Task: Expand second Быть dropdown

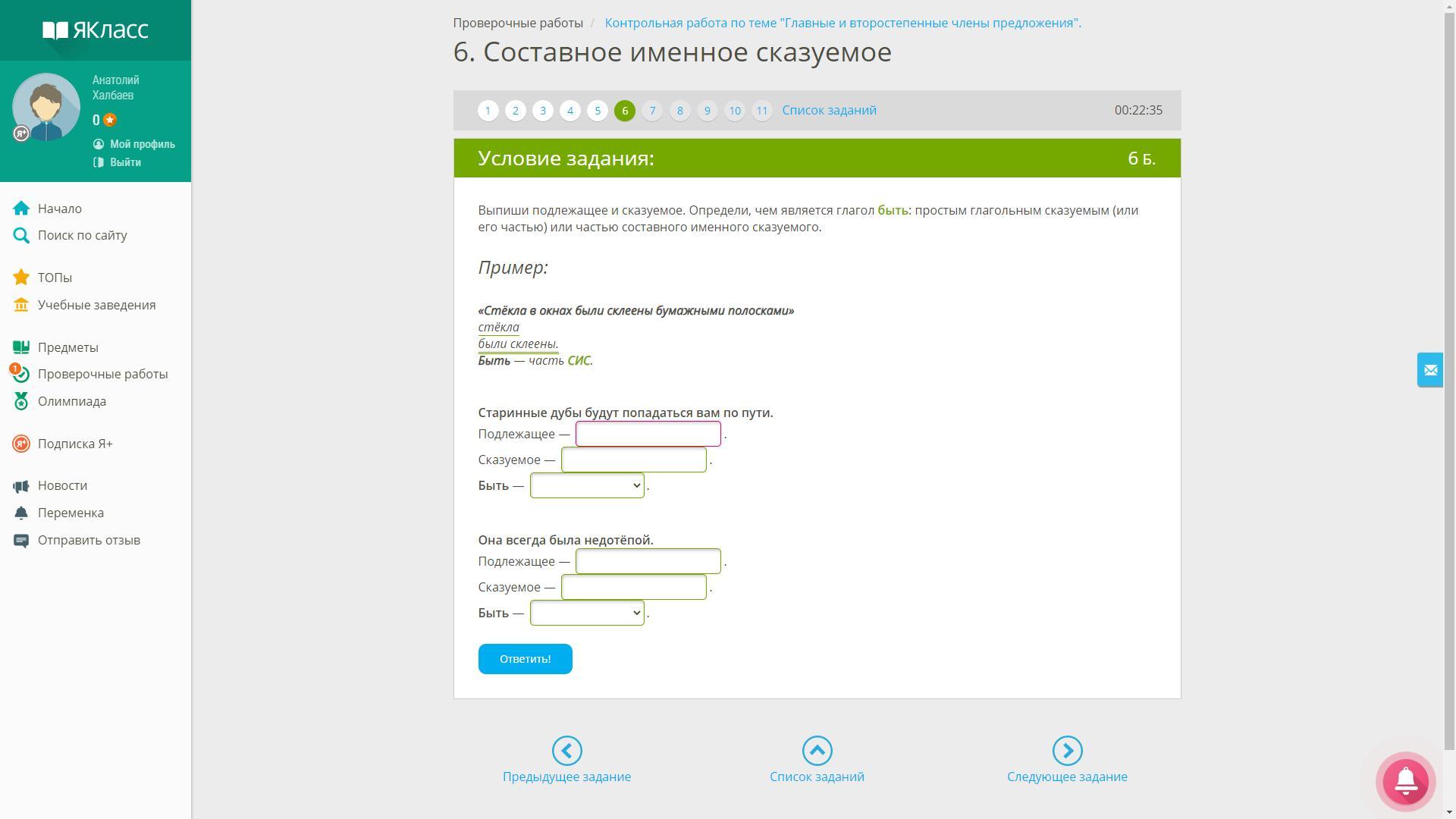Action: tap(587, 613)
